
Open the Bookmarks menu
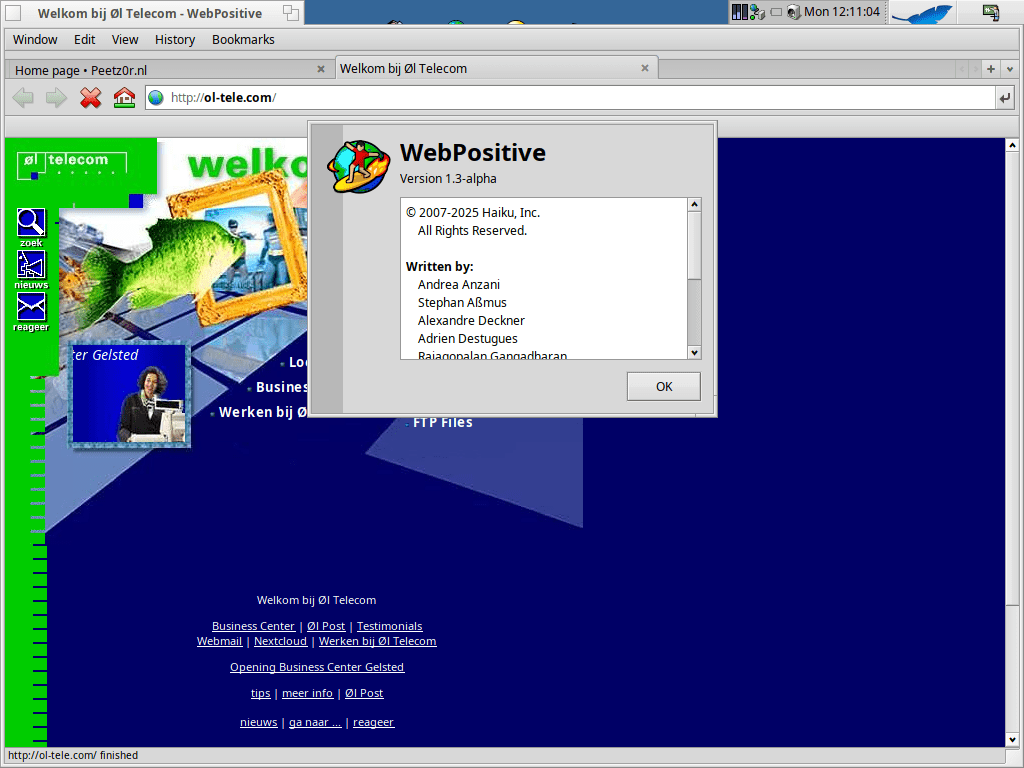243,40
